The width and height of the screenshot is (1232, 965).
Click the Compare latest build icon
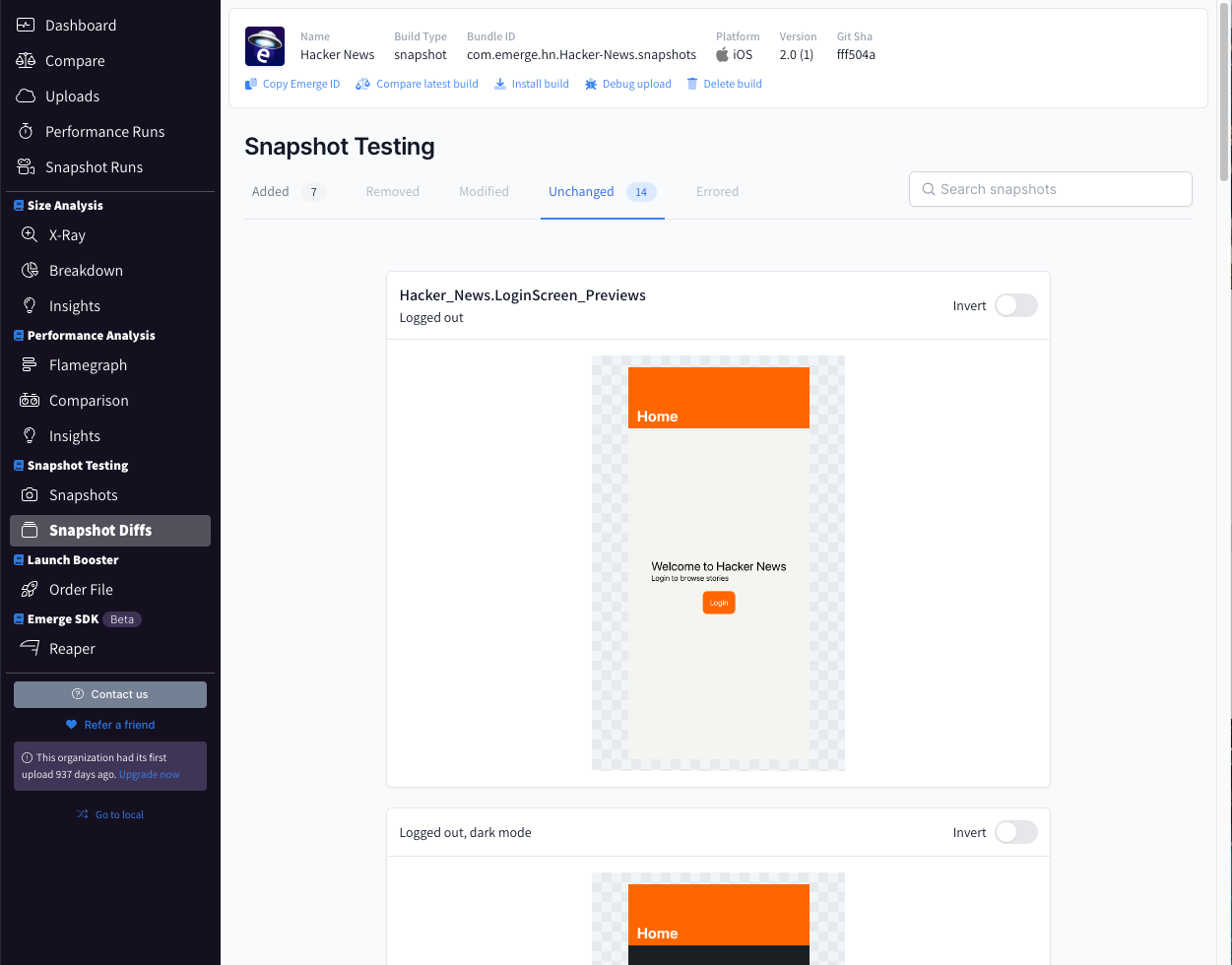tap(363, 84)
